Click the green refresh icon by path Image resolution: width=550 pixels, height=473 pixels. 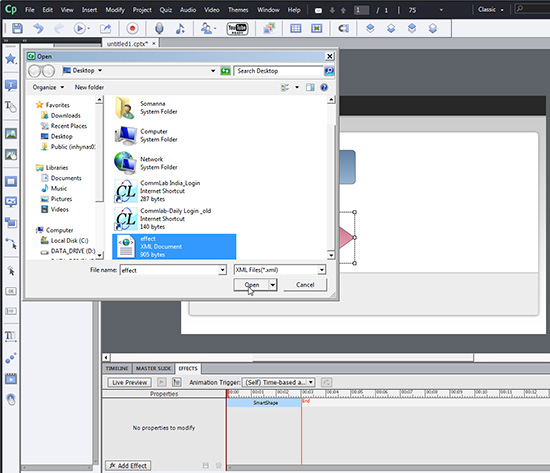[225, 71]
